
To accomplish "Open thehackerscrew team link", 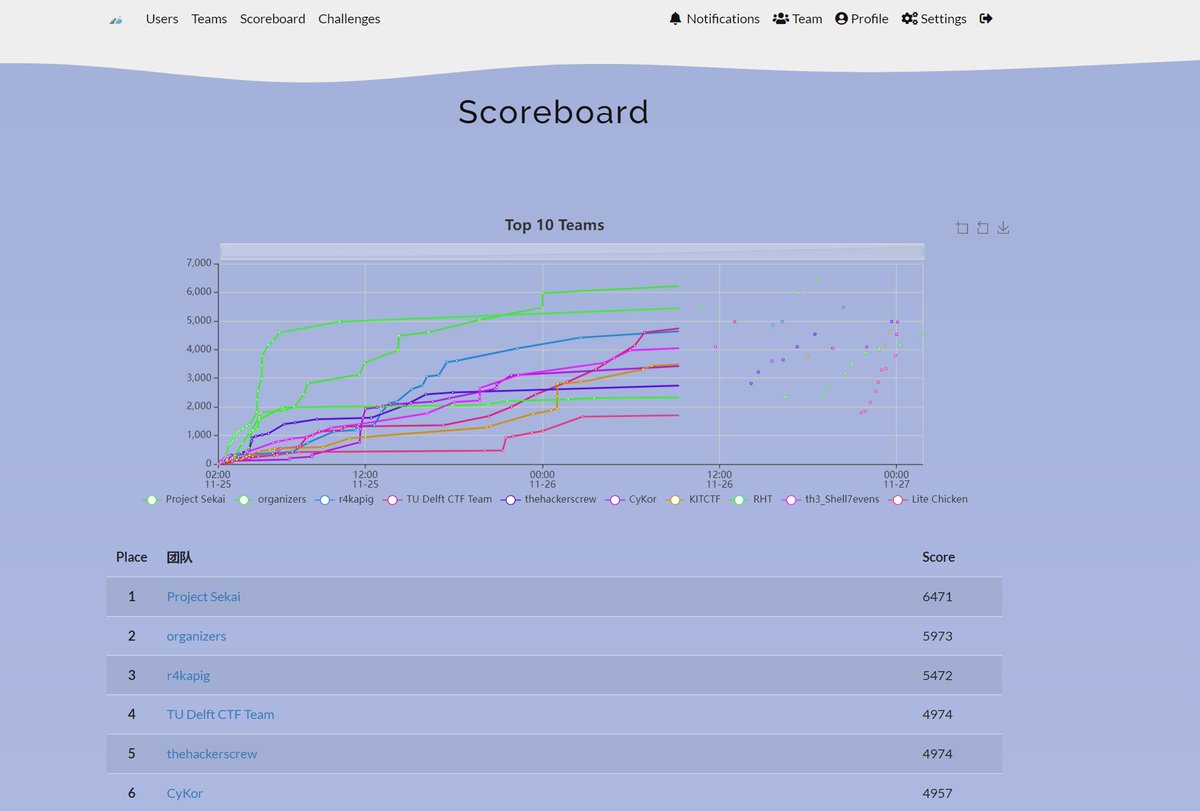I will point(212,753).
